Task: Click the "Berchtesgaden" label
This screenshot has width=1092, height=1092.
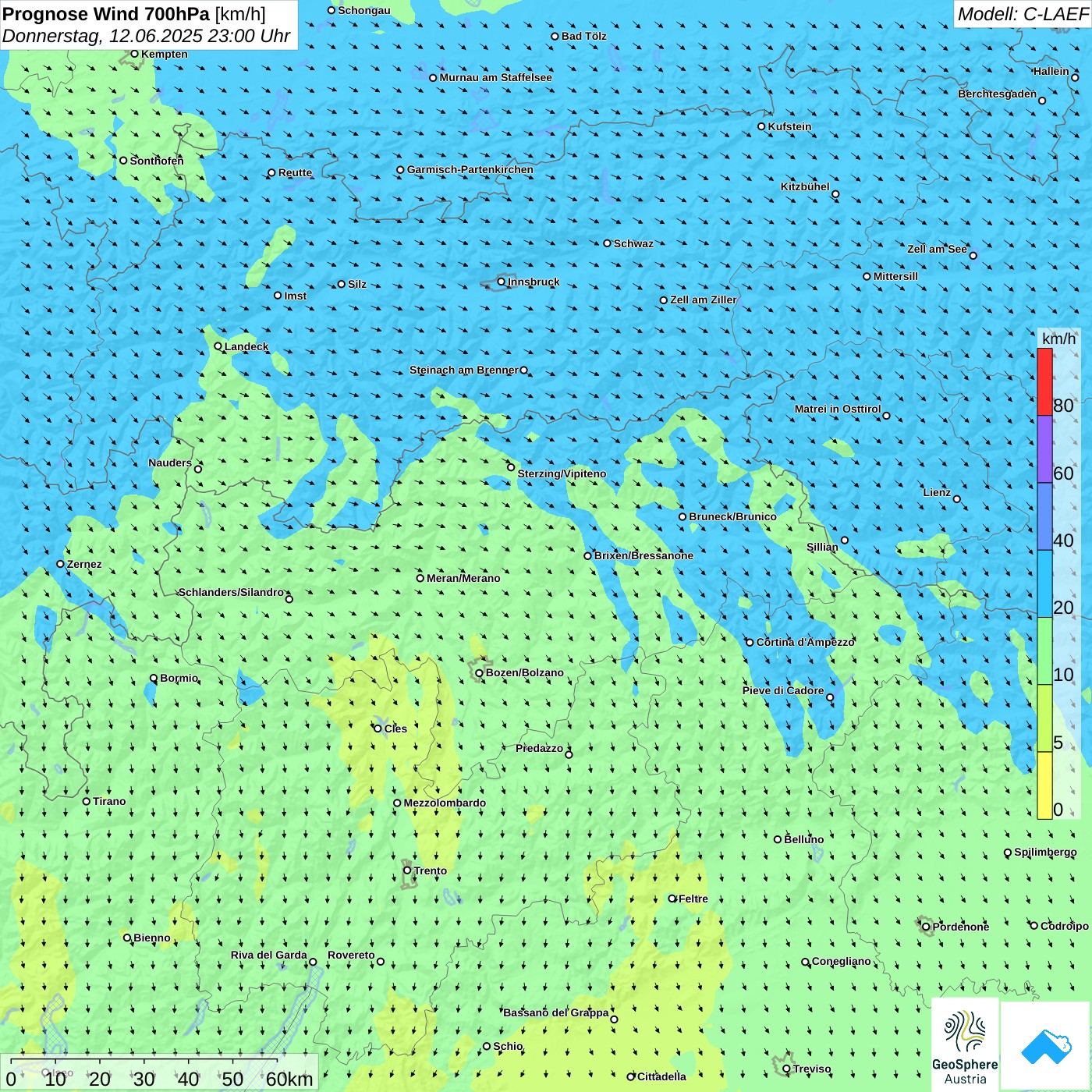Action: click(998, 94)
